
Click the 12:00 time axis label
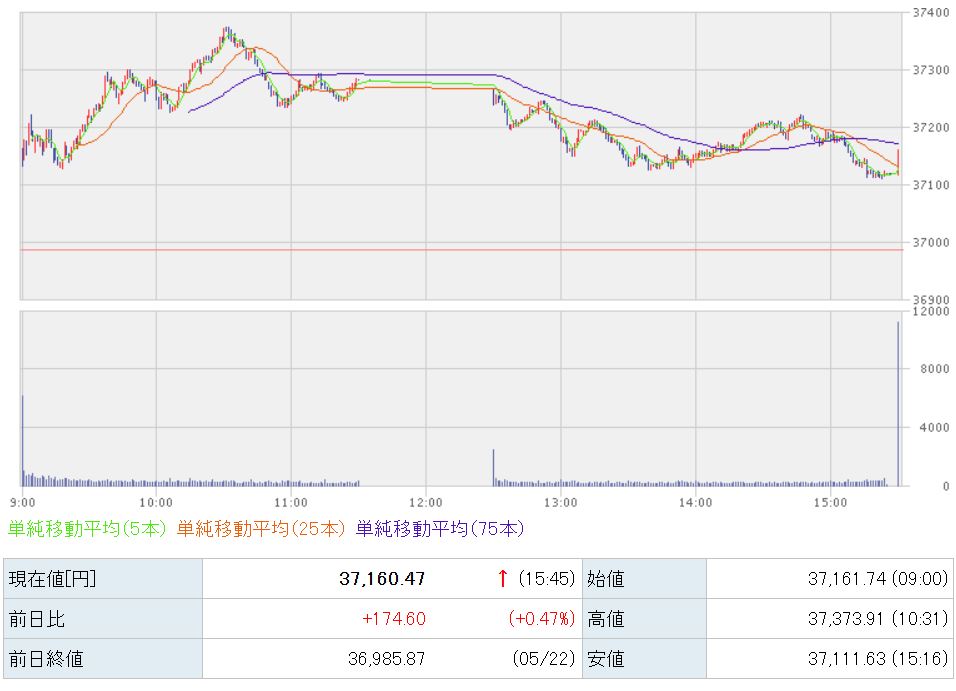[x=426, y=503]
